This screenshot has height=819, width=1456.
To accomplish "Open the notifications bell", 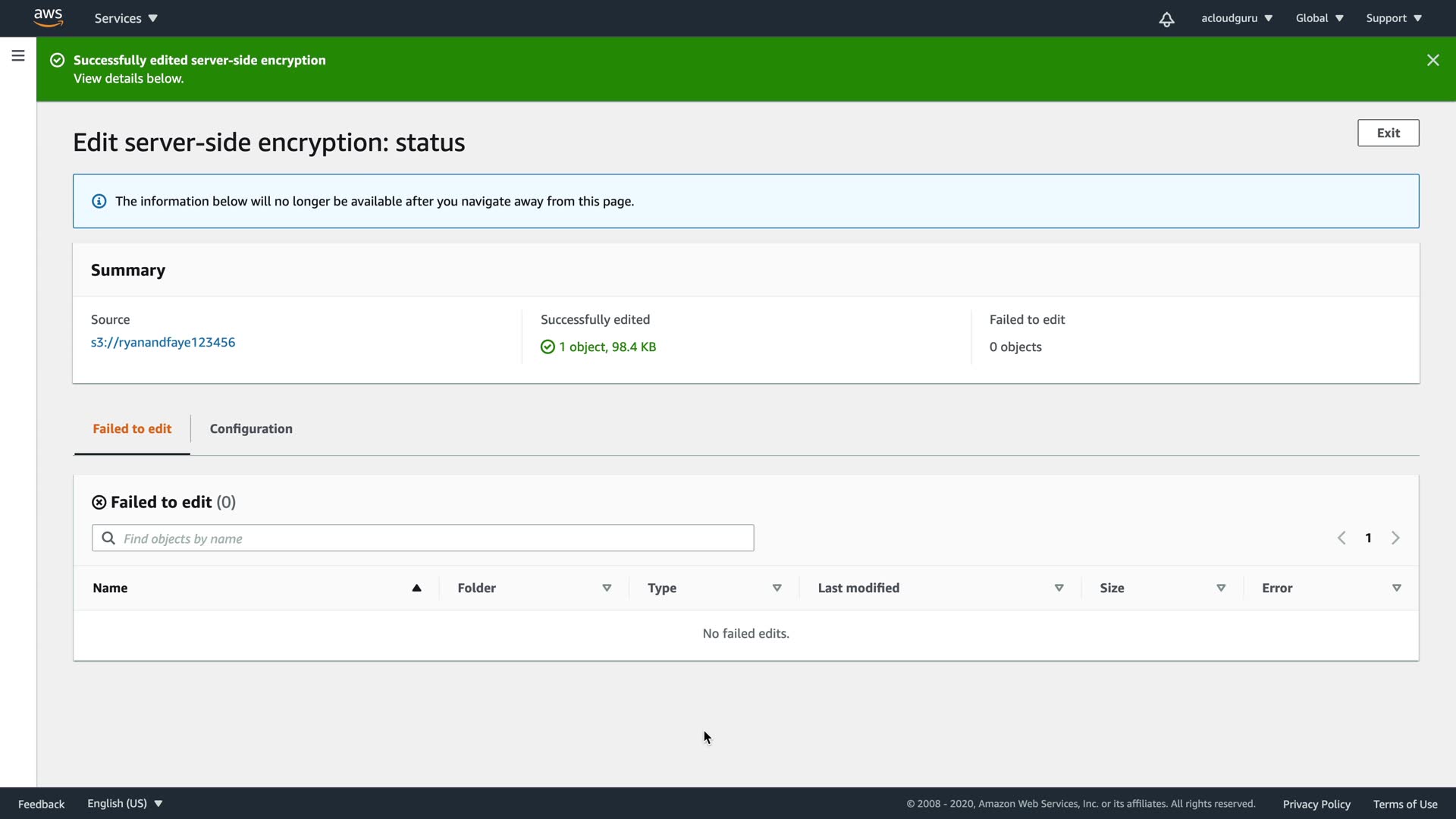I will 1166,19.
